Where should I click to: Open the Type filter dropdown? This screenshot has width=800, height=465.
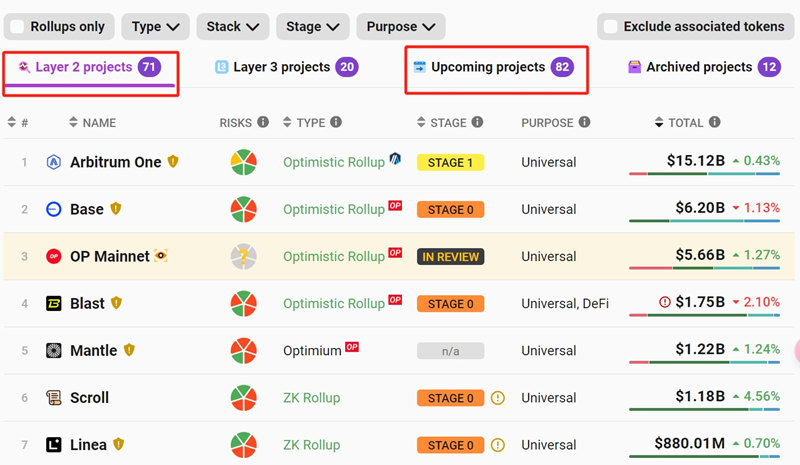click(154, 27)
